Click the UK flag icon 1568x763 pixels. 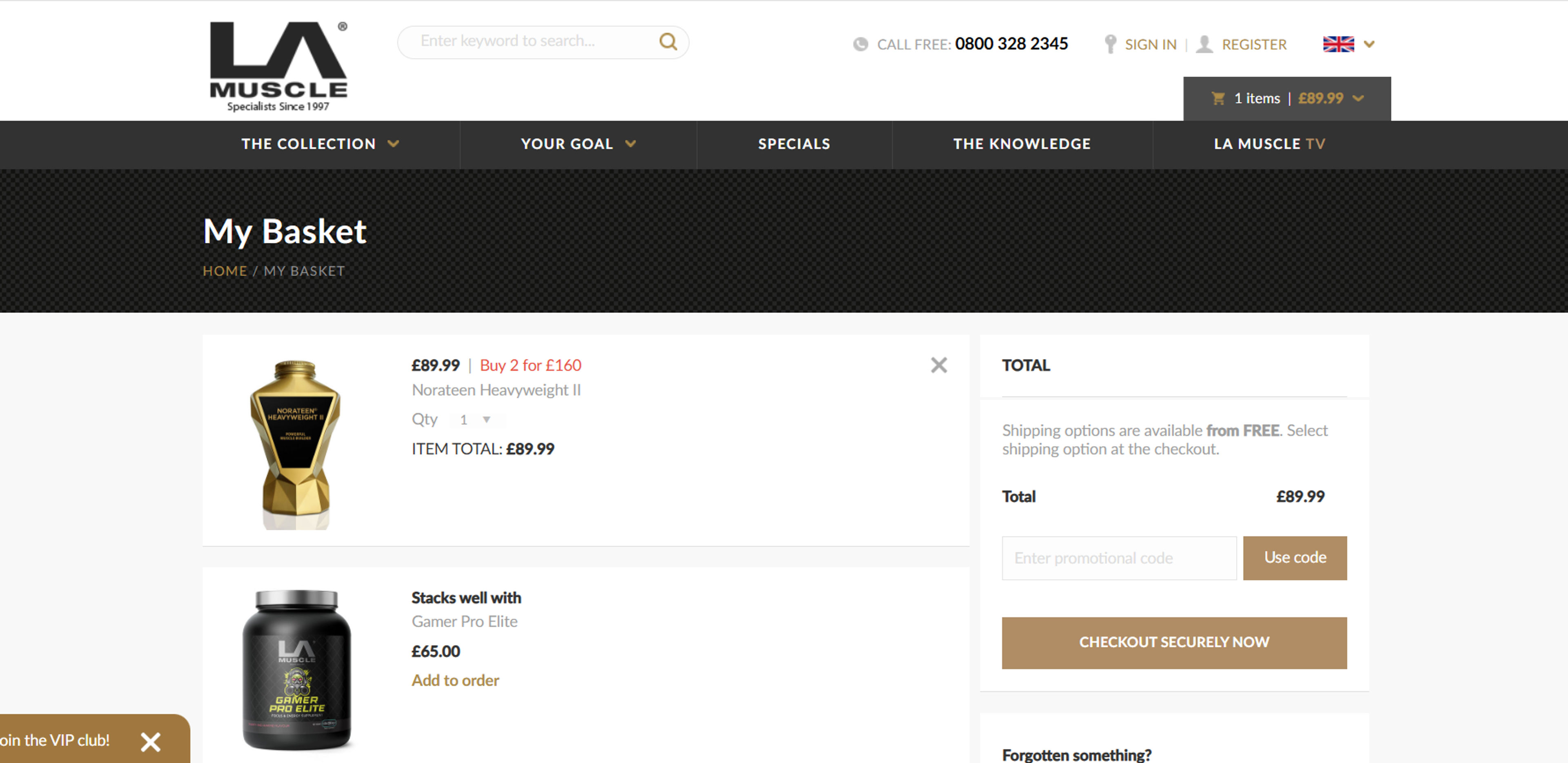click(x=1338, y=44)
